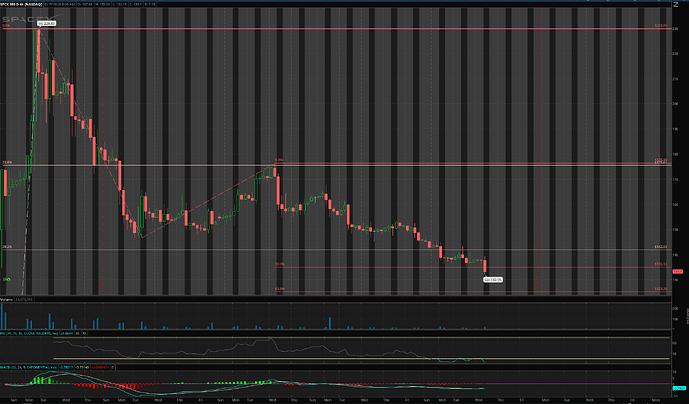Click the MACD zero line value box

[x=113, y=367]
